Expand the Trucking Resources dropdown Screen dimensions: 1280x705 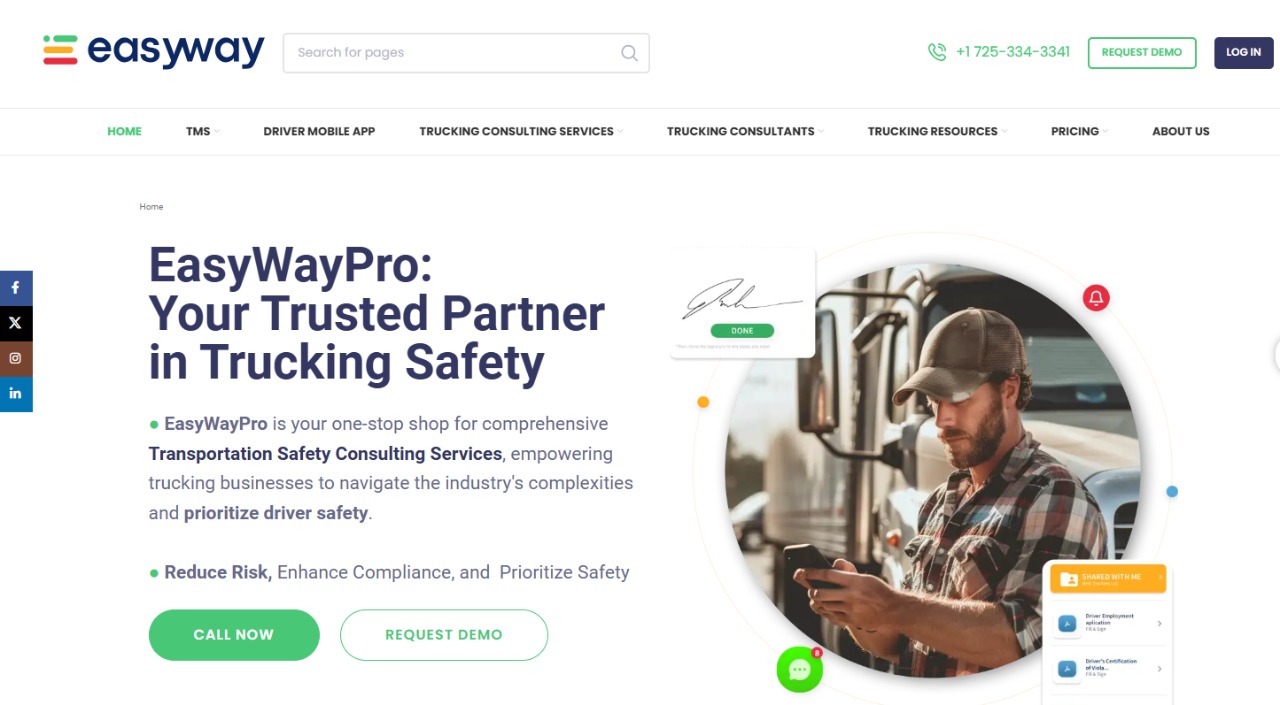pyautogui.click(x=937, y=131)
